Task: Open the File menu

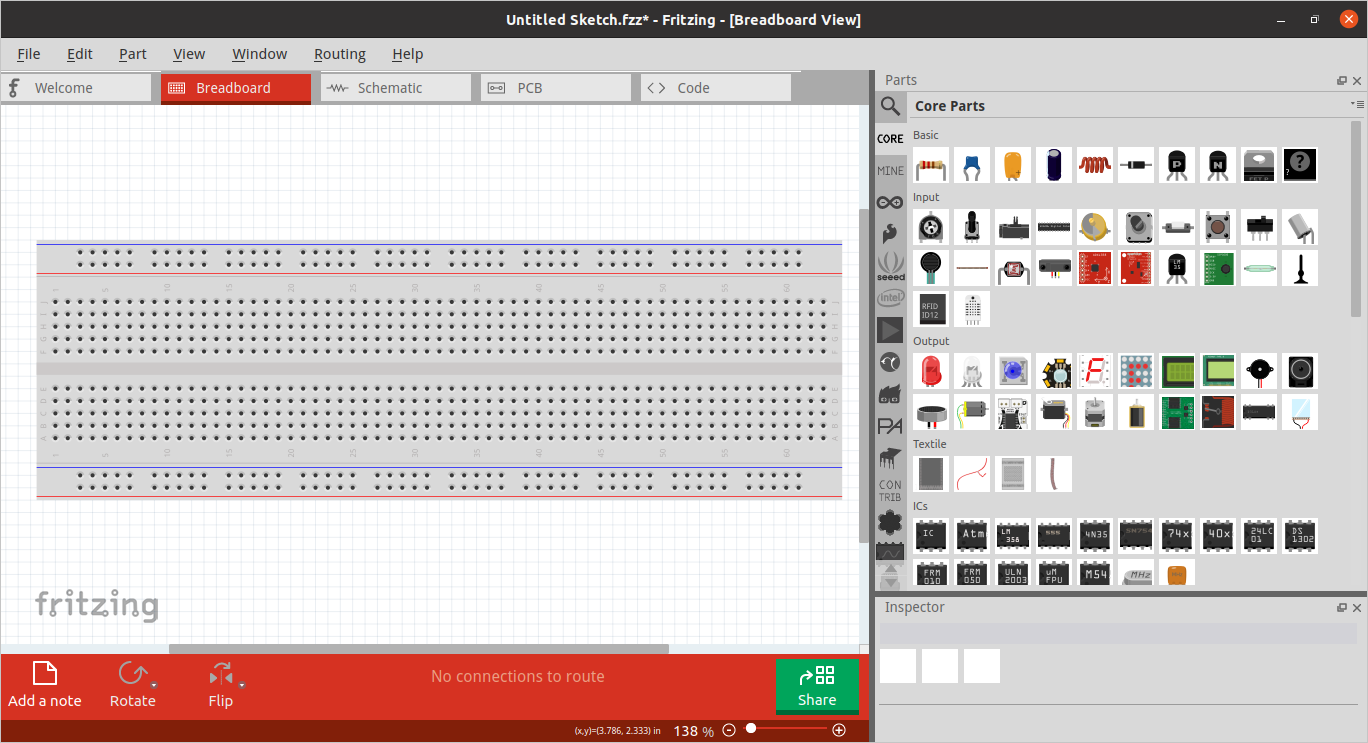Action: click(x=29, y=54)
